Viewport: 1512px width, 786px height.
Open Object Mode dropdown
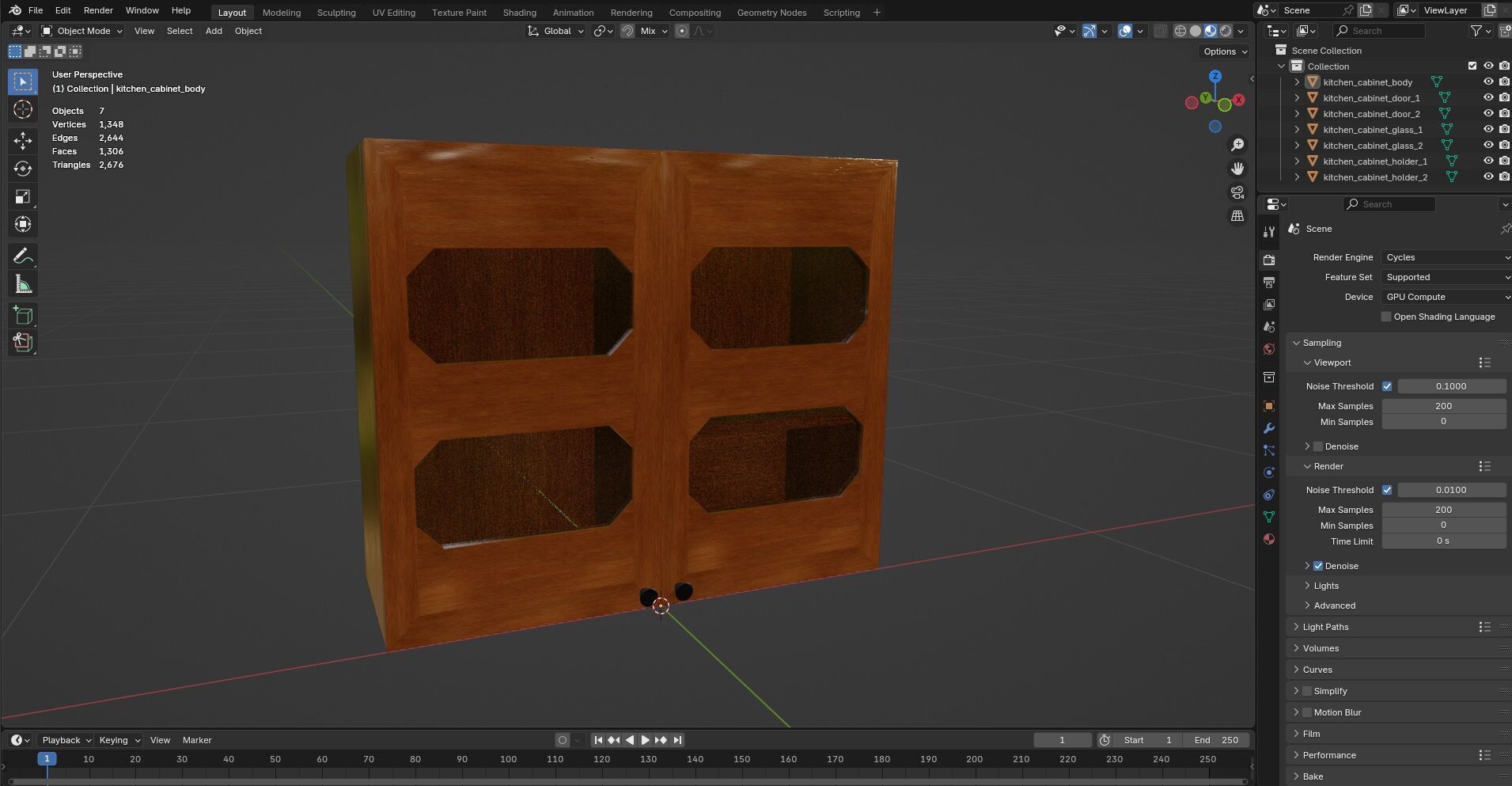[82, 31]
